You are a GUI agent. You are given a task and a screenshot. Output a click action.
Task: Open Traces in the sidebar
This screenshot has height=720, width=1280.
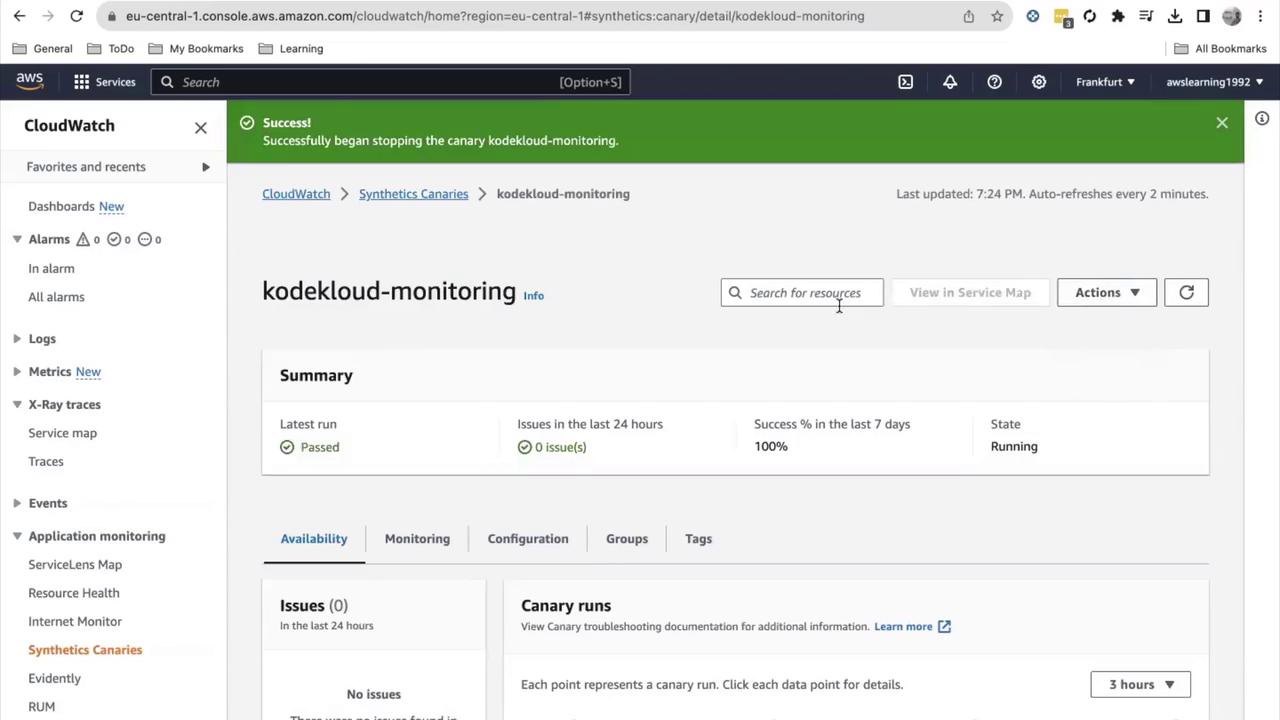pyautogui.click(x=46, y=461)
